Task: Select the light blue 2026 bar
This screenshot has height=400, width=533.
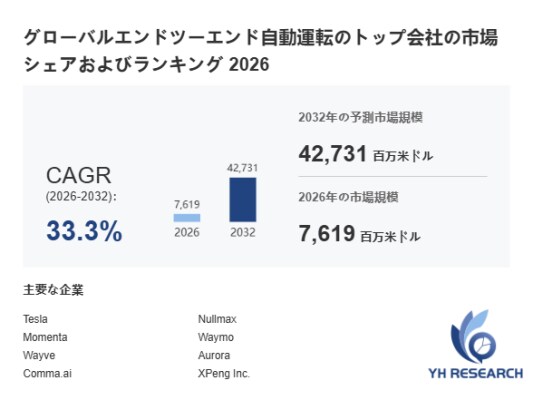Action: 187,218
